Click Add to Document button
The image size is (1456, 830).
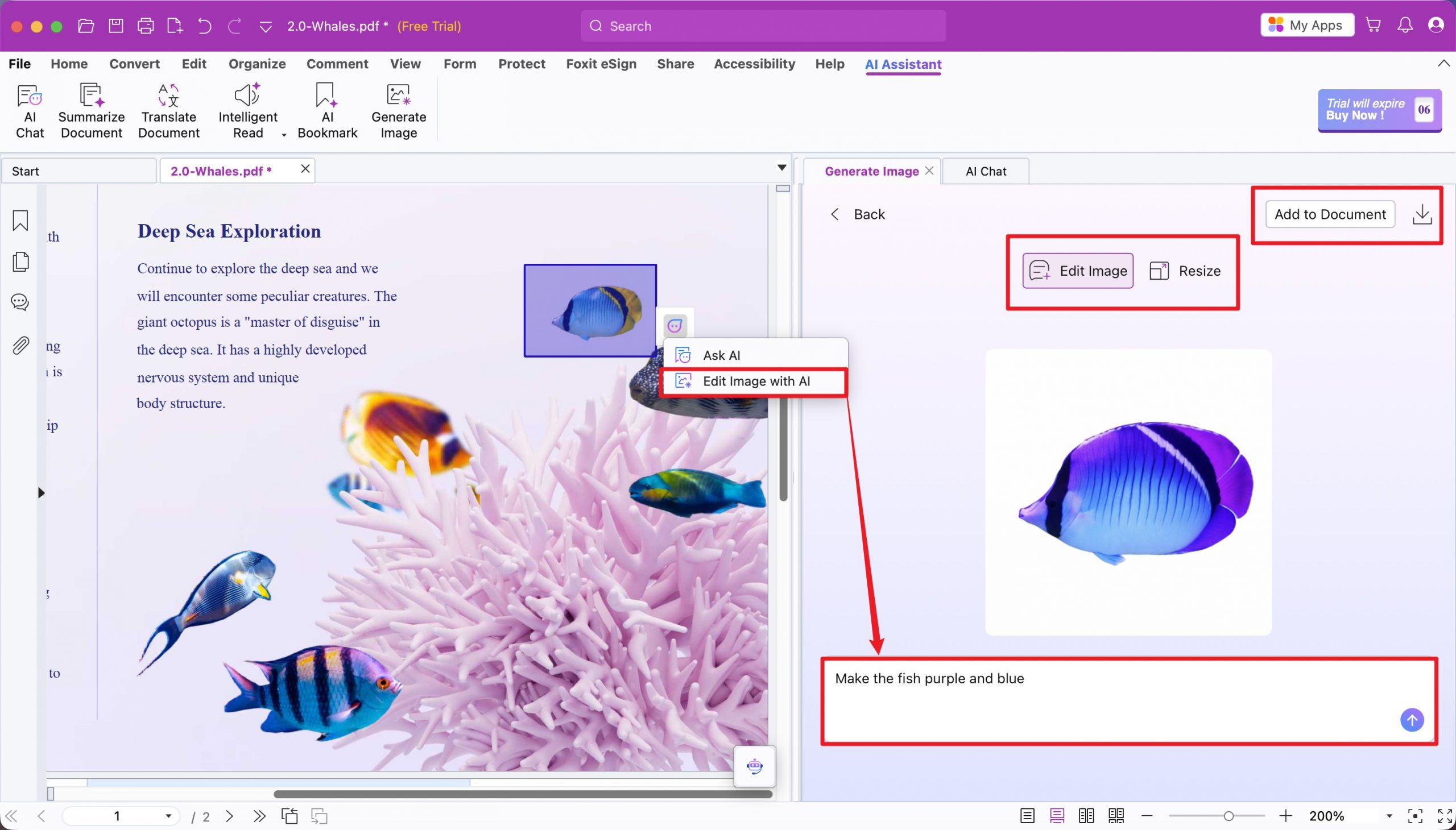[1330, 214]
